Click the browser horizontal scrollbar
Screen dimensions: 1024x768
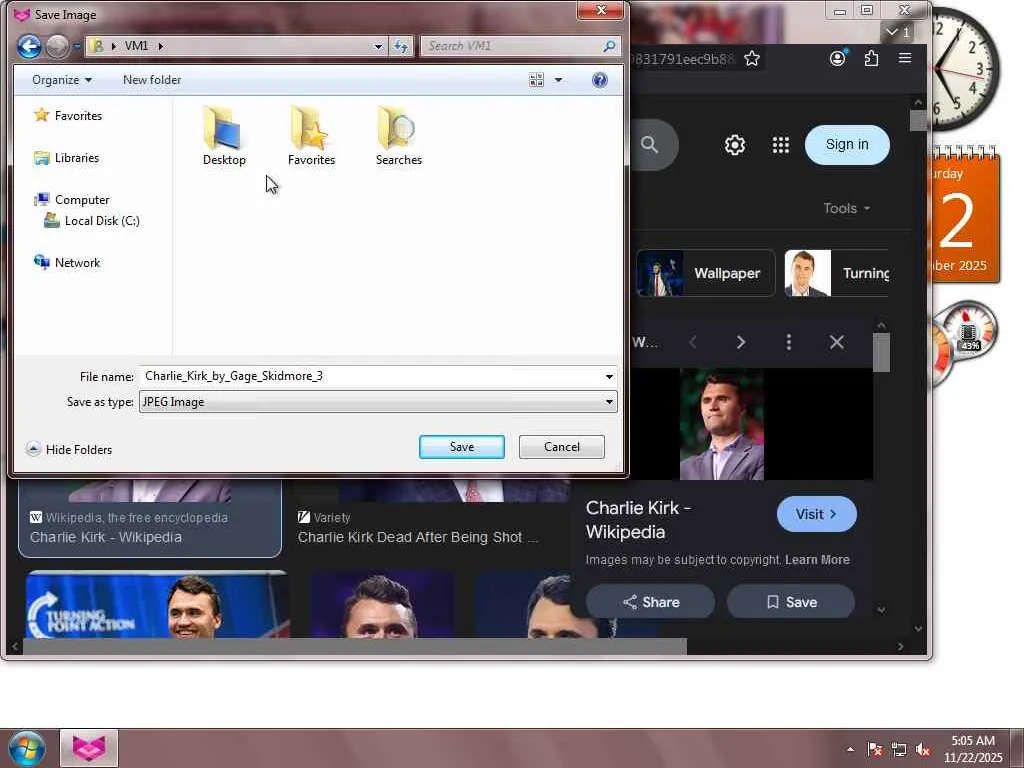coord(355,647)
